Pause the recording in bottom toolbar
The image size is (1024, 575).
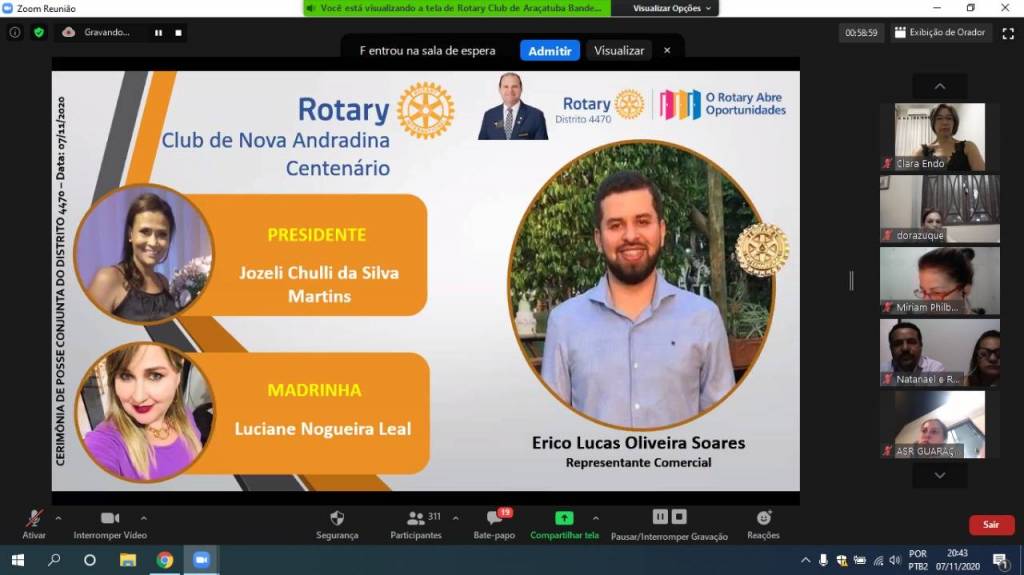click(660, 517)
